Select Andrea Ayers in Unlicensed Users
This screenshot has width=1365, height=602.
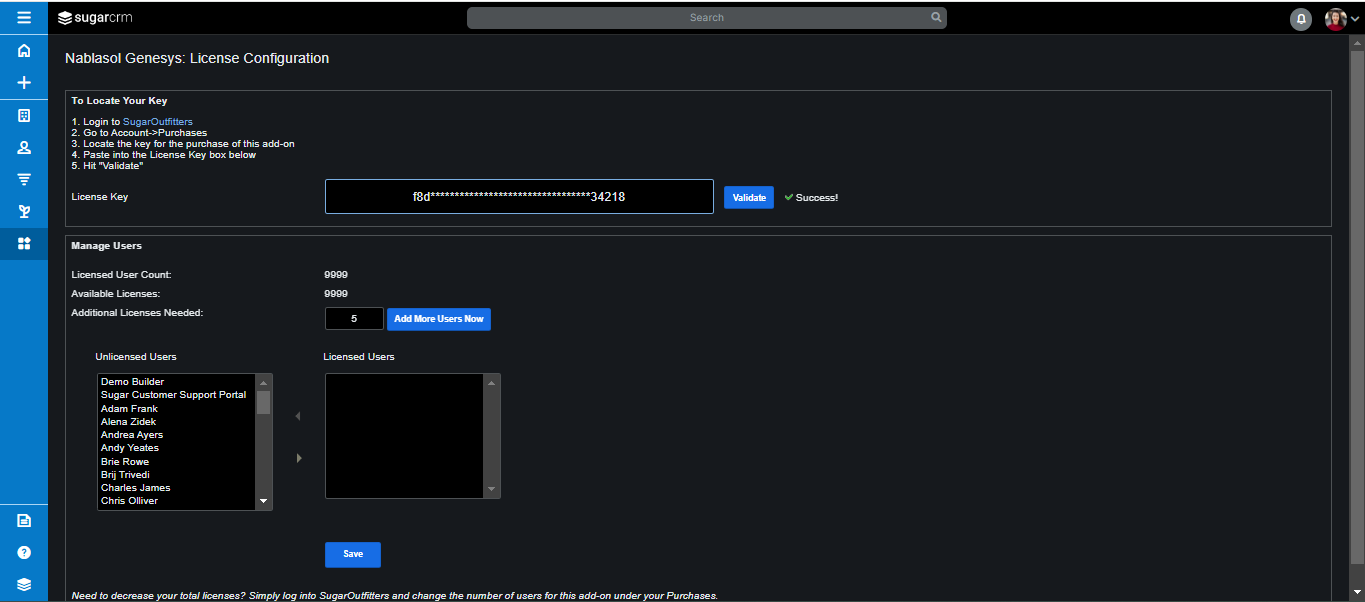(177, 435)
